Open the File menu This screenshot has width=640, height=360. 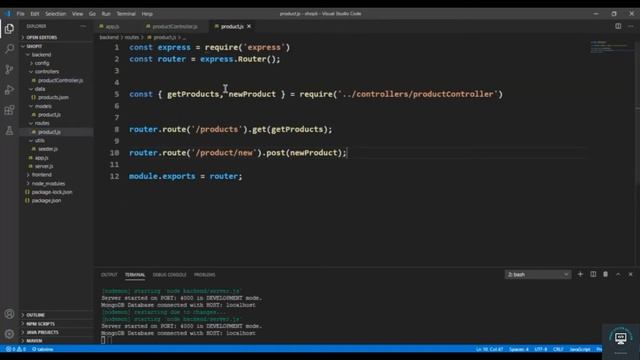20,13
